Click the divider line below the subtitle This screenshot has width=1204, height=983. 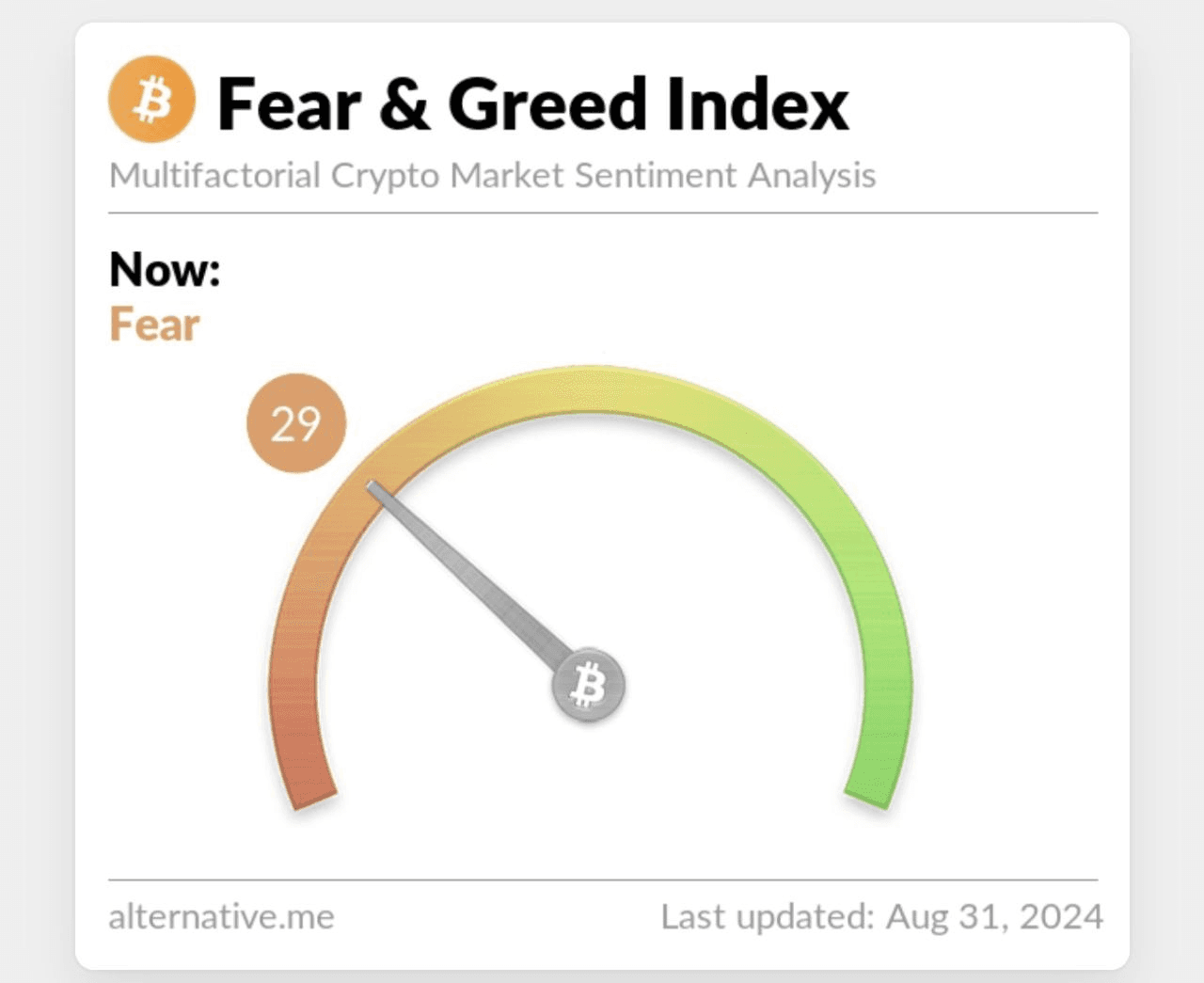[602, 214]
